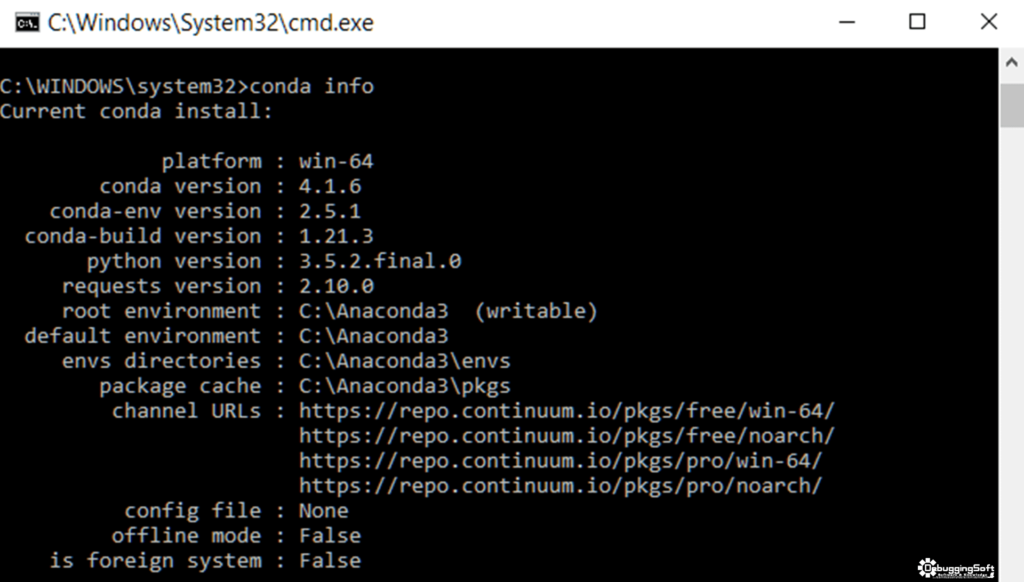Image resolution: width=1024 pixels, height=582 pixels.
Task: Click the pkgs/pro/noarch channel URL
Action: 560,485
